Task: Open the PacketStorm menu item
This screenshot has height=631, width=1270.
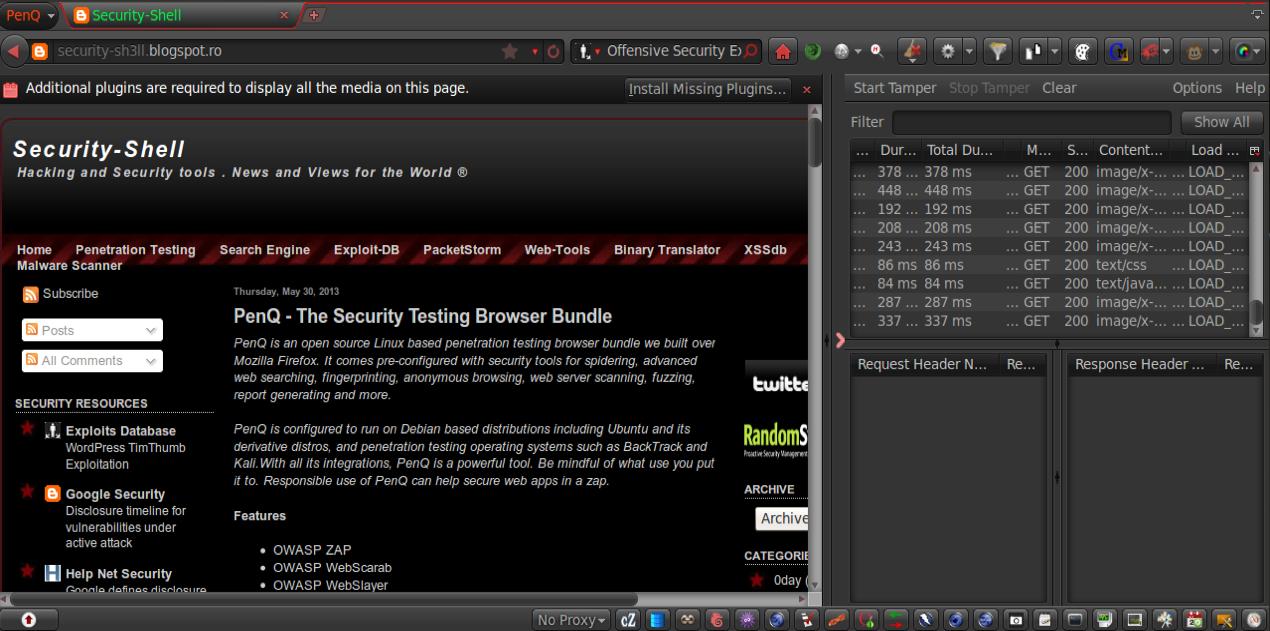Action: (462, 250)
